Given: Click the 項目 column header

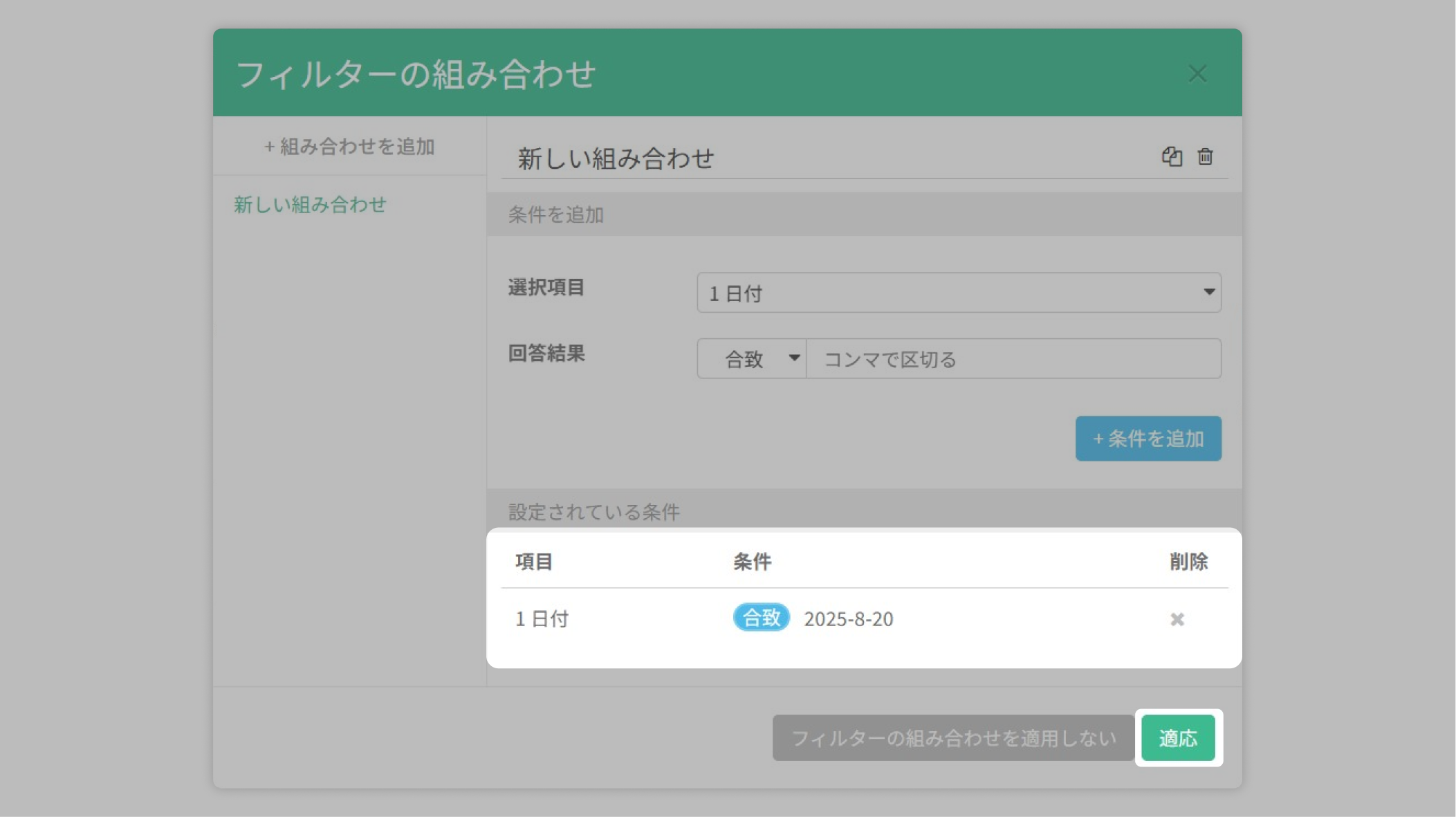Looking at the screenshot, I should 533,562.
